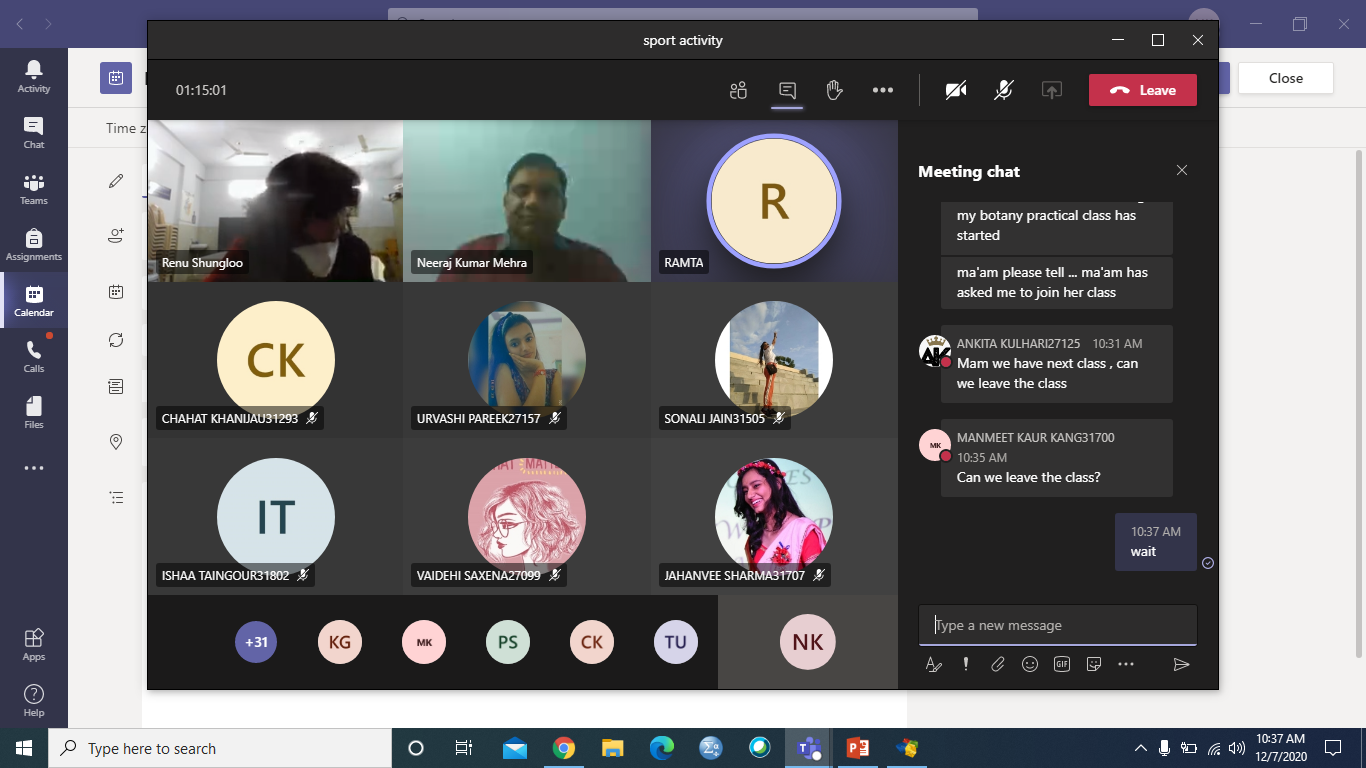
Task: Open the GIF picker in chat
Action: click(x=1062, y=664)
